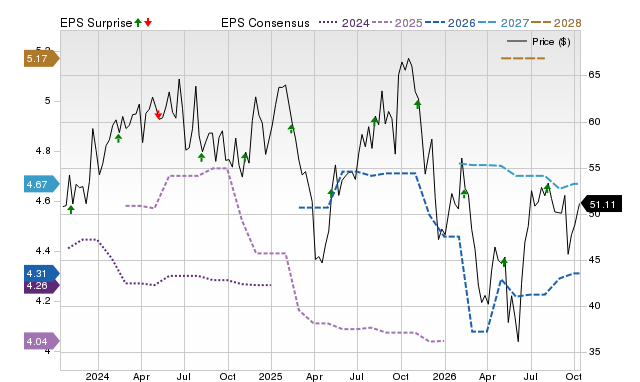
Task: Select the green surprise arrow near the October 2025 peak
Action: point(418,104)
